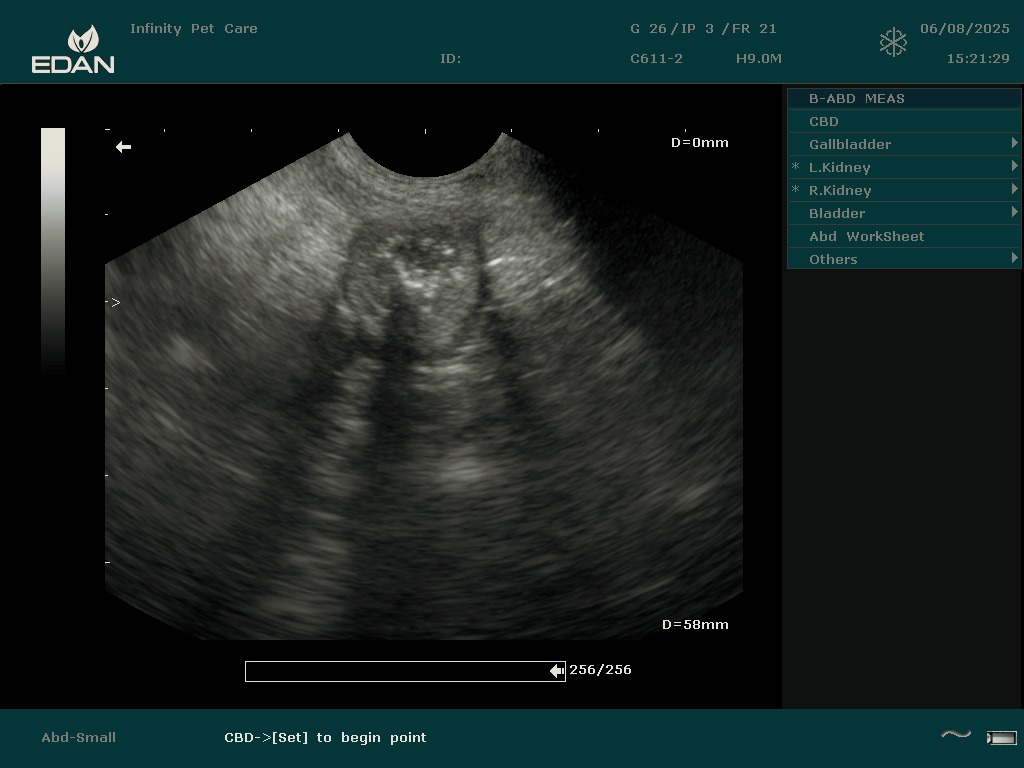Click the image orientation arrow marker
The width and height of the screenshot is (1024, 768).
[x=123, y=147]
